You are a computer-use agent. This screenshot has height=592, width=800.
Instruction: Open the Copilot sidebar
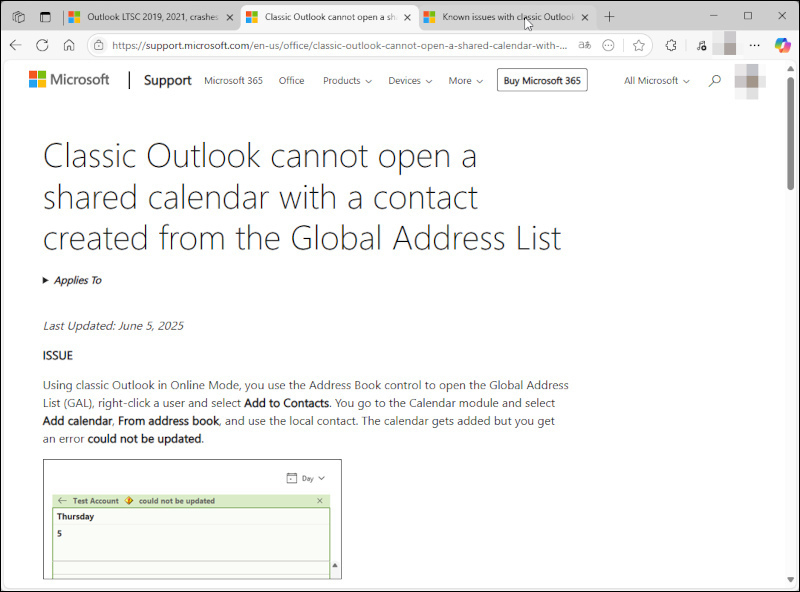tap(782, 45)
